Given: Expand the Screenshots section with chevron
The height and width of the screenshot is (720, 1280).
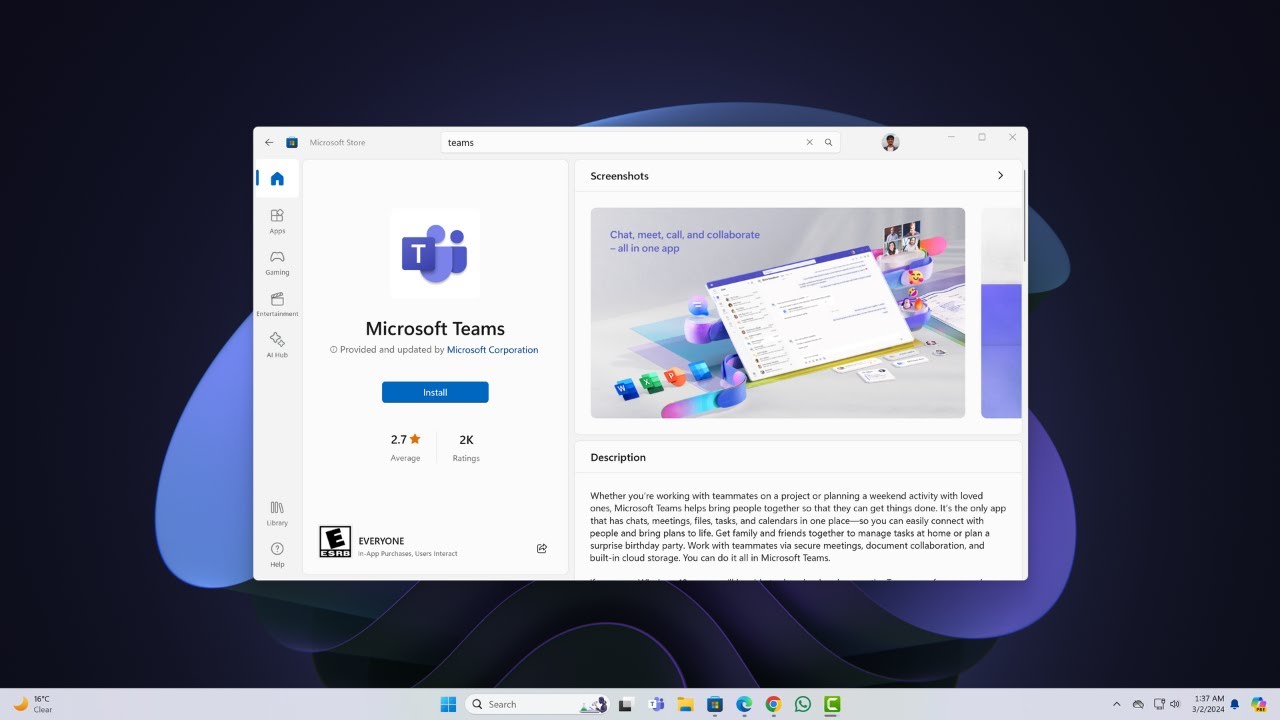Looking at the screenshot, I should pos(1000,176).
